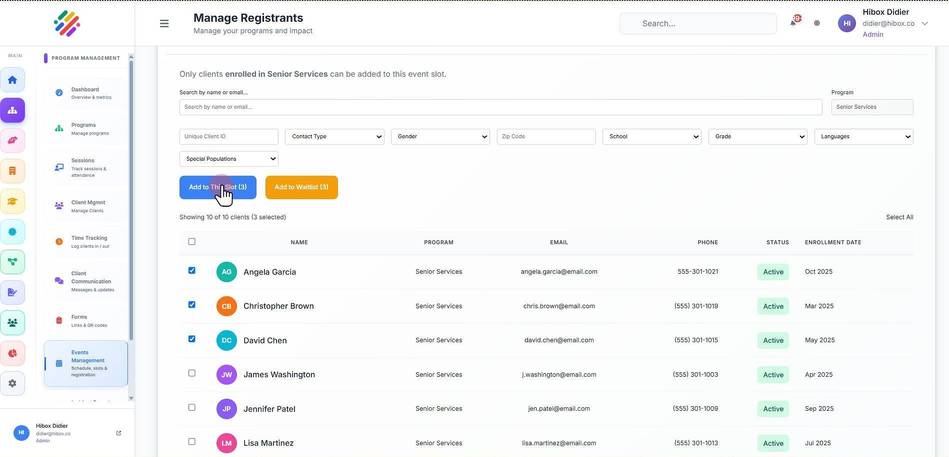This screenshot has height=457, width=949.
Task: Click the gray status dot in header
Action: click(817, 24)
